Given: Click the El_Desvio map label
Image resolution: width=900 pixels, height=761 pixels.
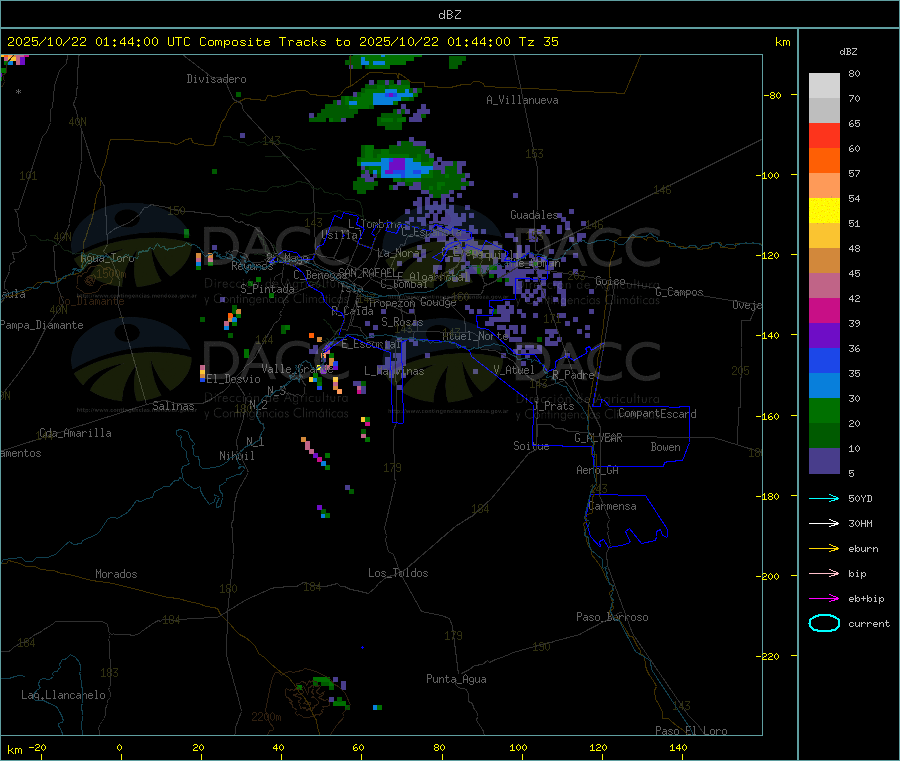Looking at the screenshot, I should [x=234, y=379].
